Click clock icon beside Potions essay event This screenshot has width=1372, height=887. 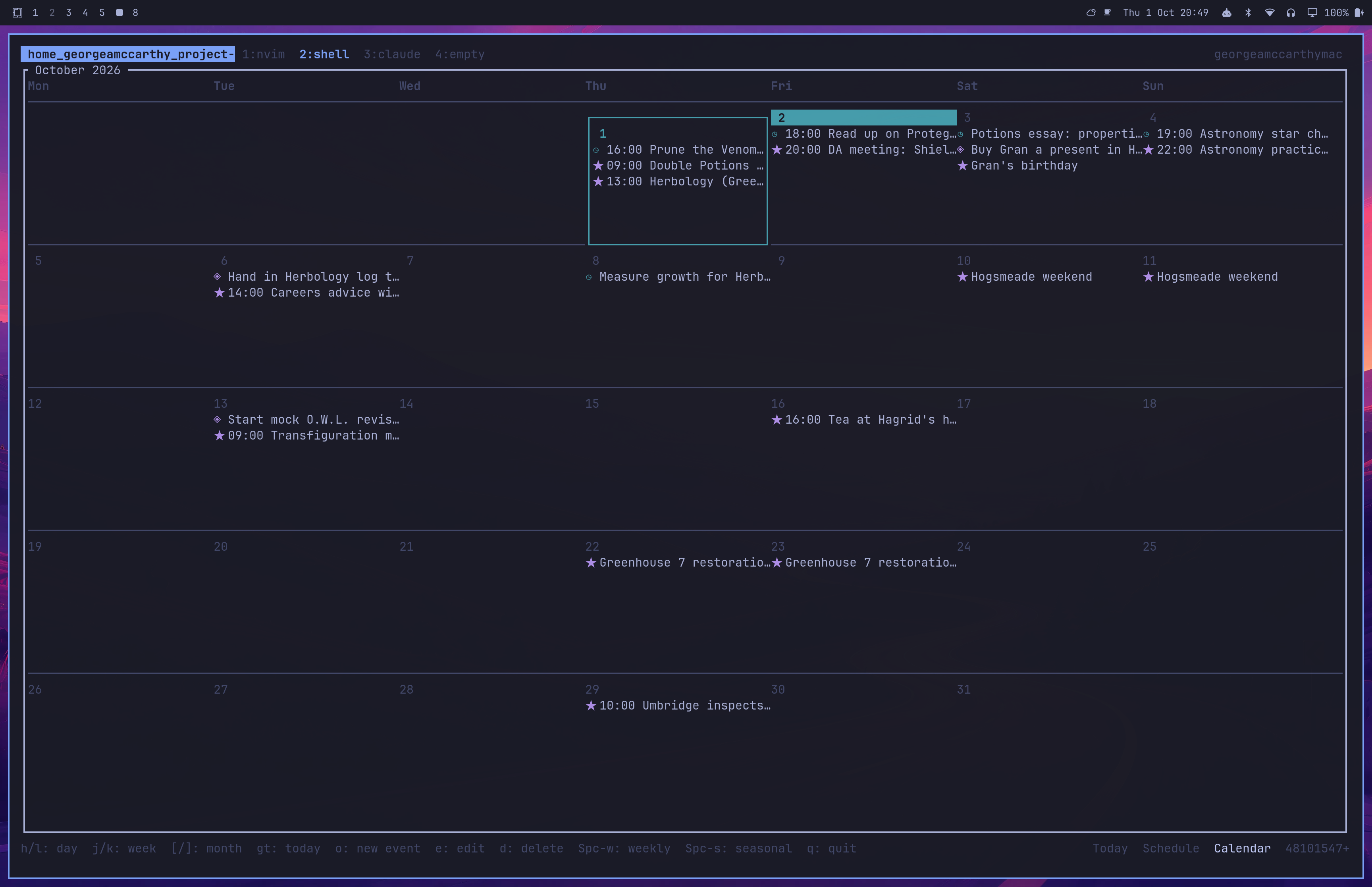(960, 134)
